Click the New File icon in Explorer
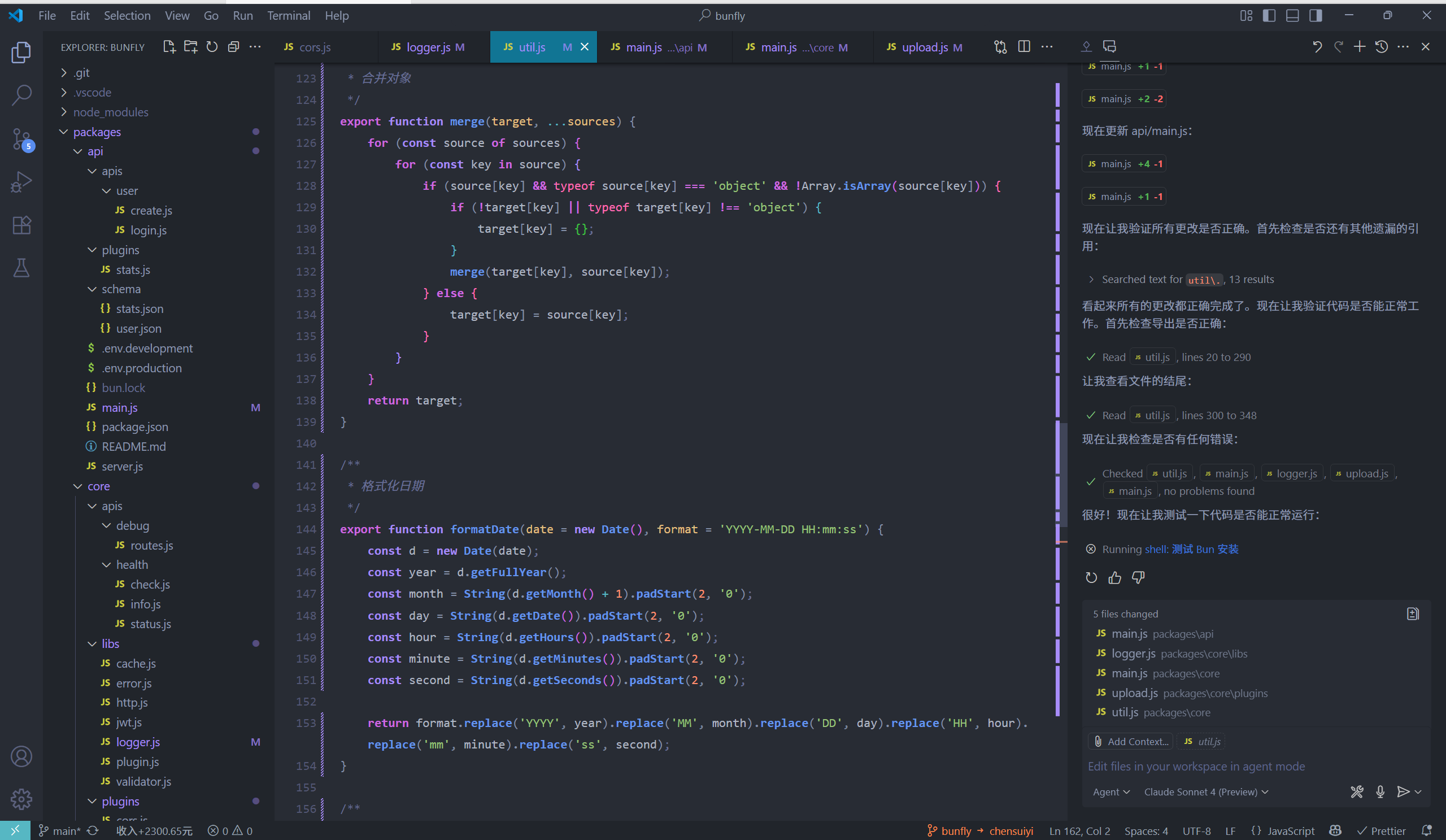Viewport: 1446px width, 840px height. (169, 47)
